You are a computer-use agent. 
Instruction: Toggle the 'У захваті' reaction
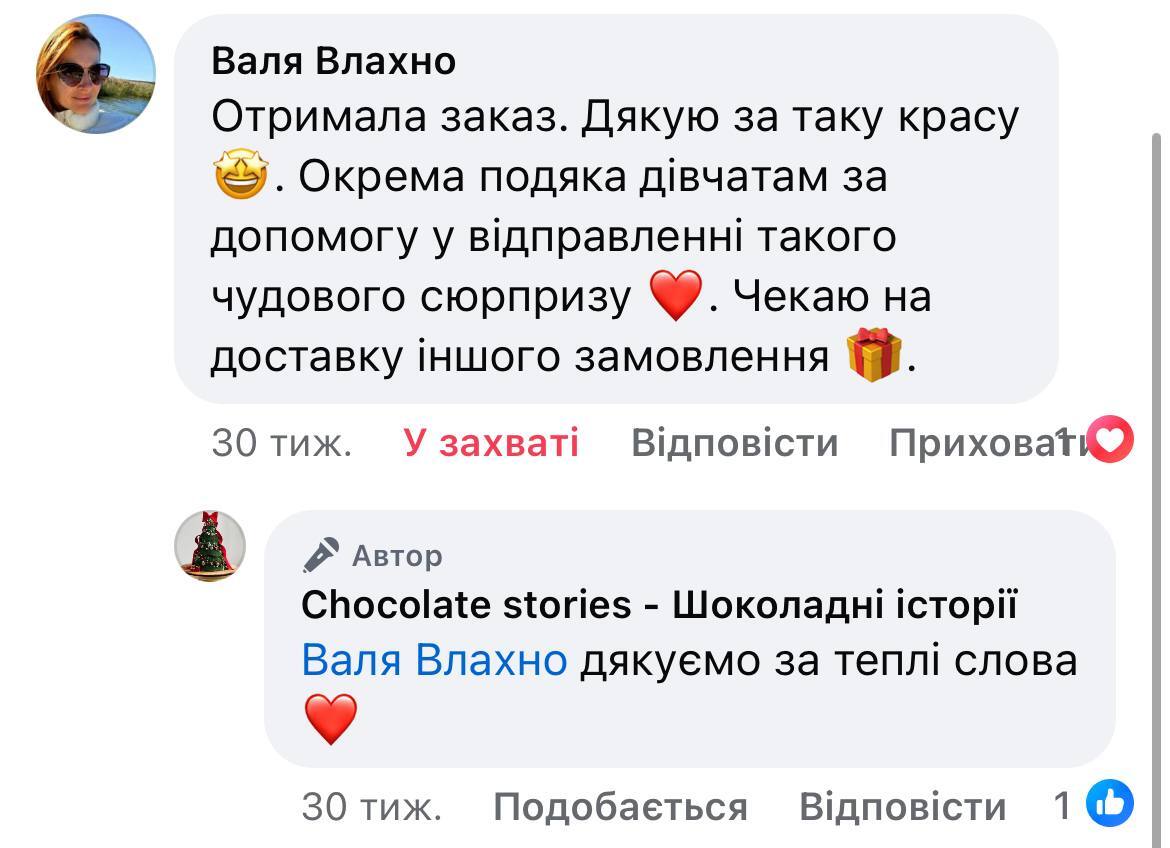coord(491,442)
